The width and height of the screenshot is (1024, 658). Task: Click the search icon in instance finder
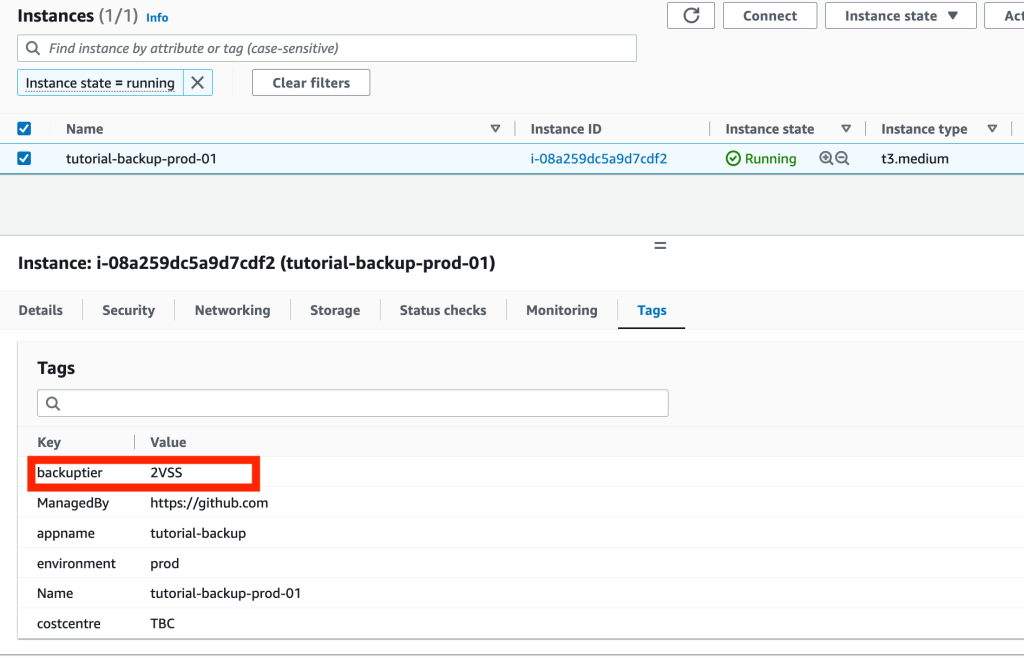(x=33, y=48)
